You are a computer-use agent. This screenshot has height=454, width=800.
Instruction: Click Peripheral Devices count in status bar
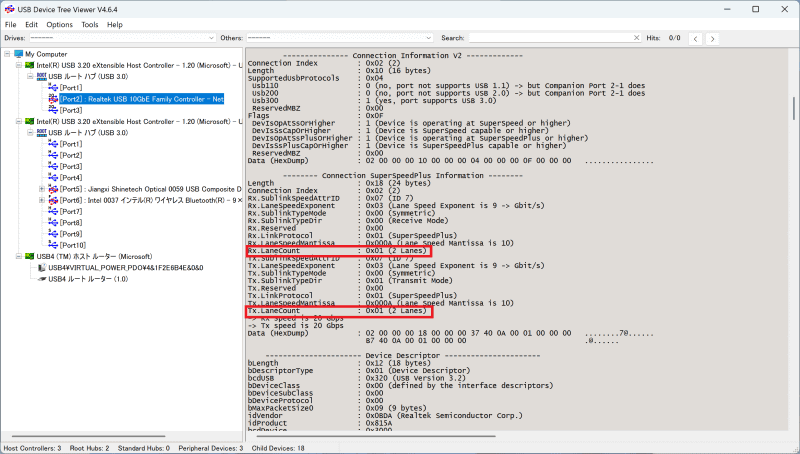211,448
